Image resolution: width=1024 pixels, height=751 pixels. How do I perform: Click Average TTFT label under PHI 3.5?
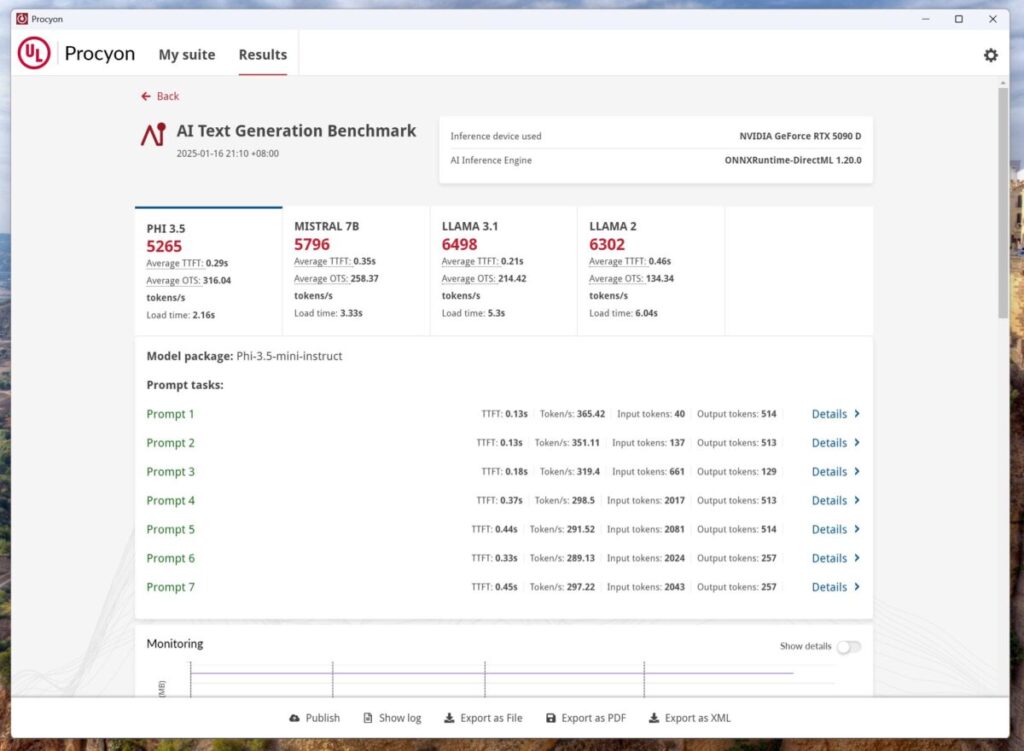tap(174, 263)
